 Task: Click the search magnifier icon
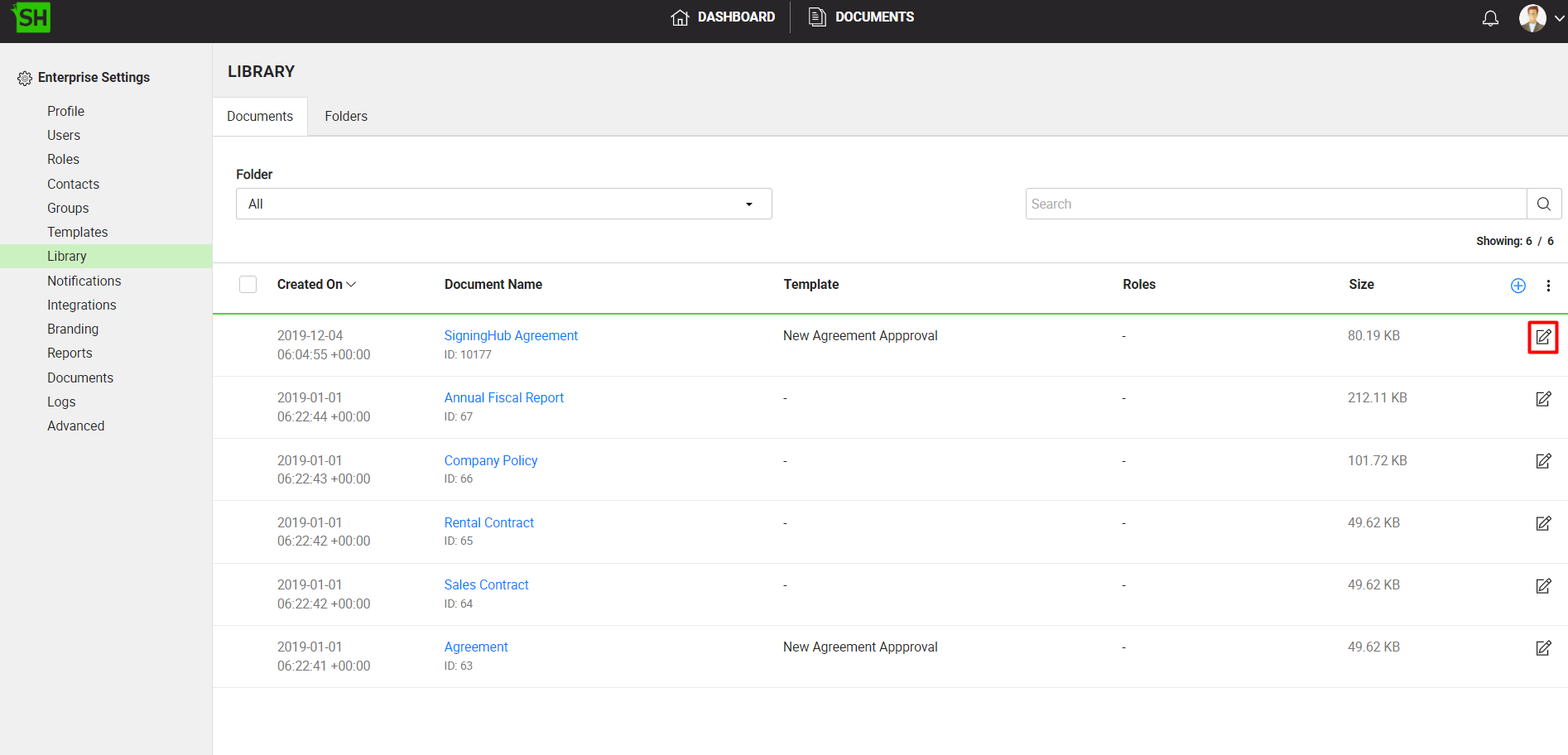click(x=1543, y=204)
